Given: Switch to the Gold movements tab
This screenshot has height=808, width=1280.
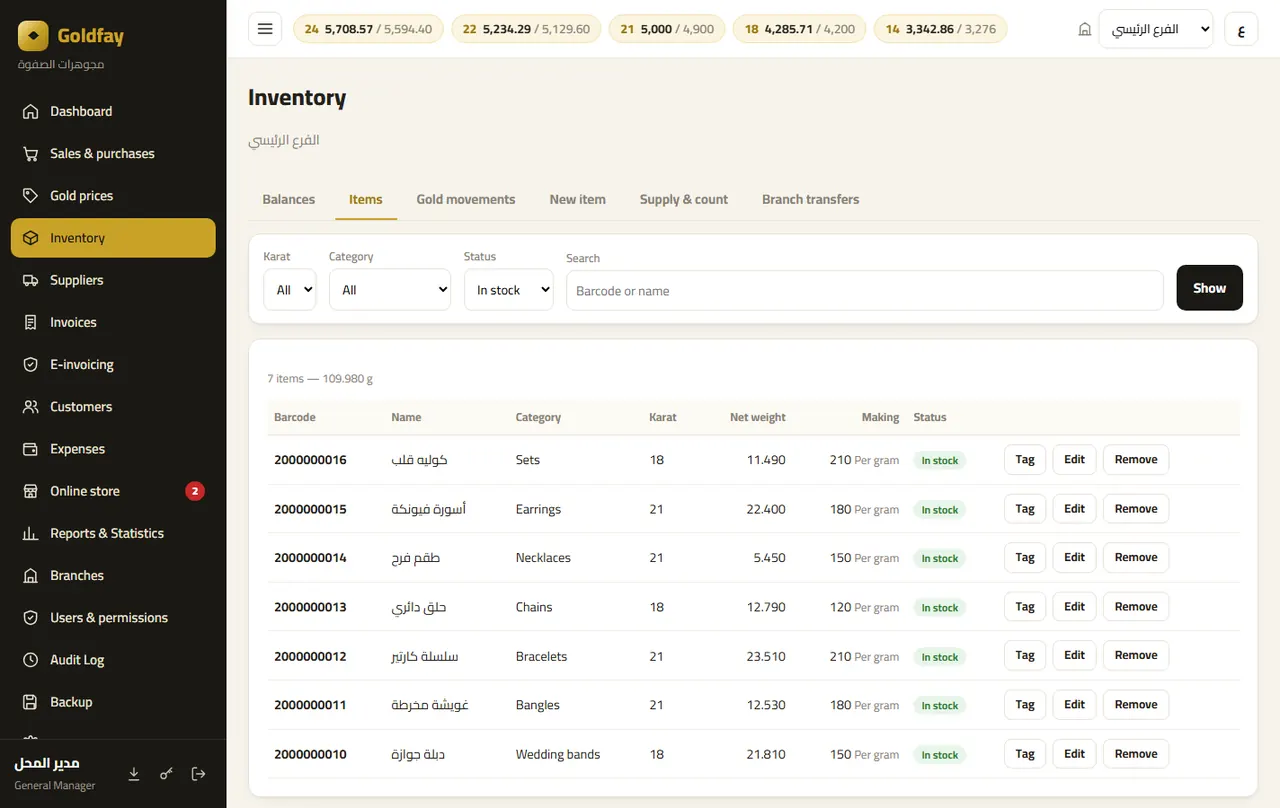Looking at the screenshot, I should point(466,199).
